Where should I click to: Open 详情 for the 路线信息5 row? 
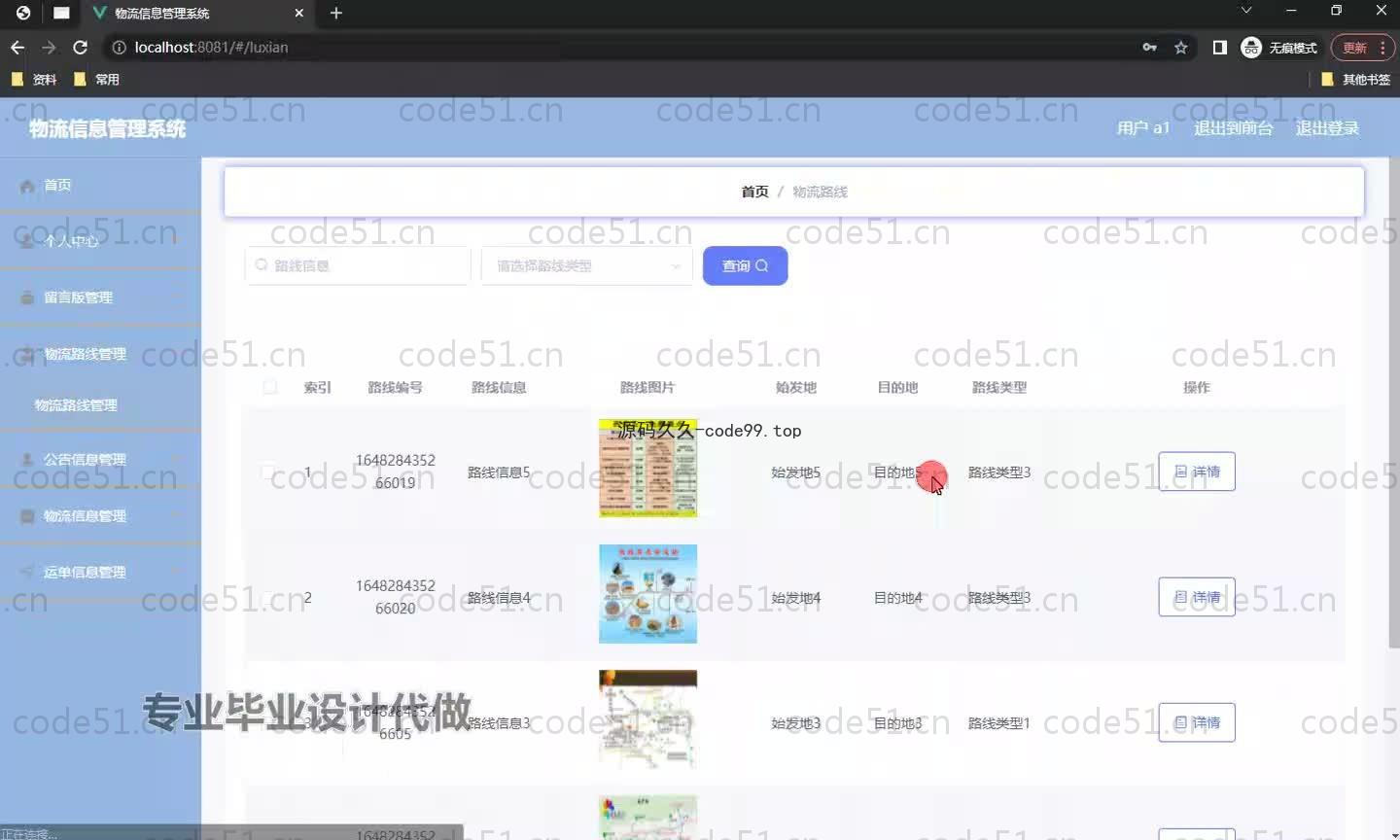click(x=1197, y=472)
